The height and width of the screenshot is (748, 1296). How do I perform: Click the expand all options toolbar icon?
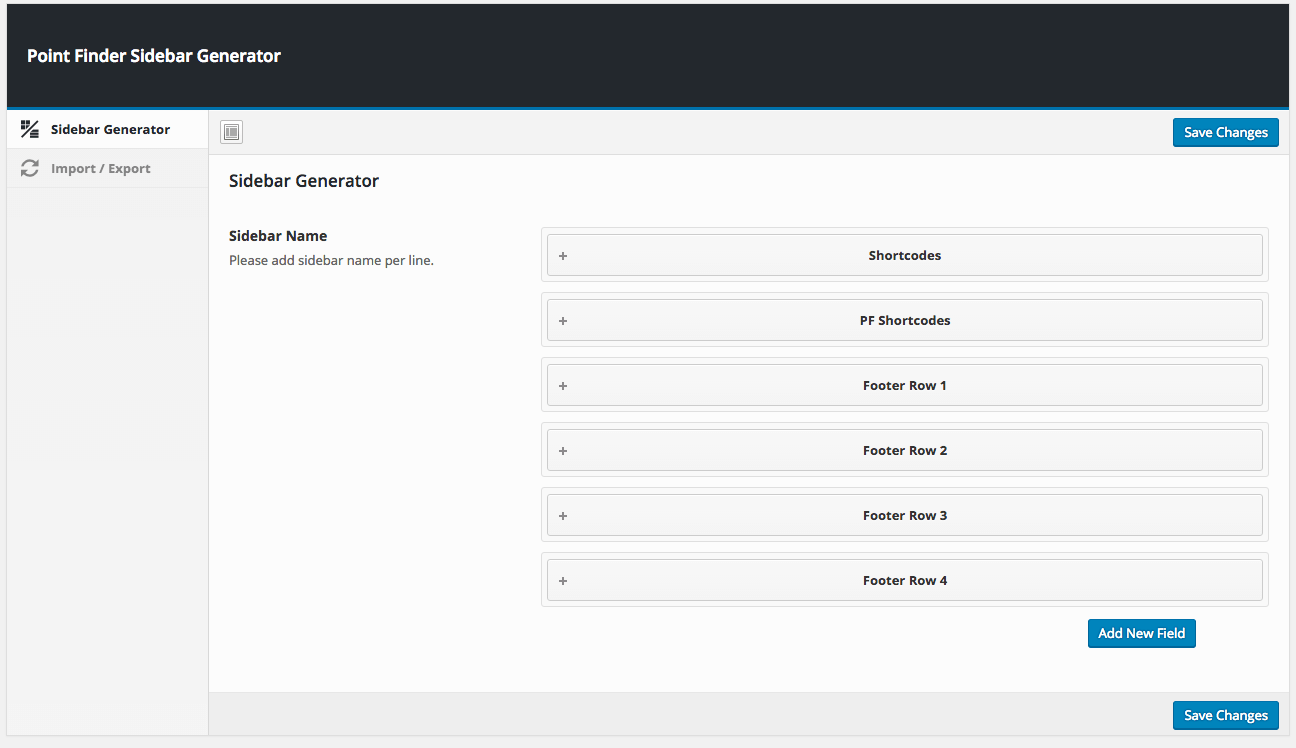click(x=232, y=132)
